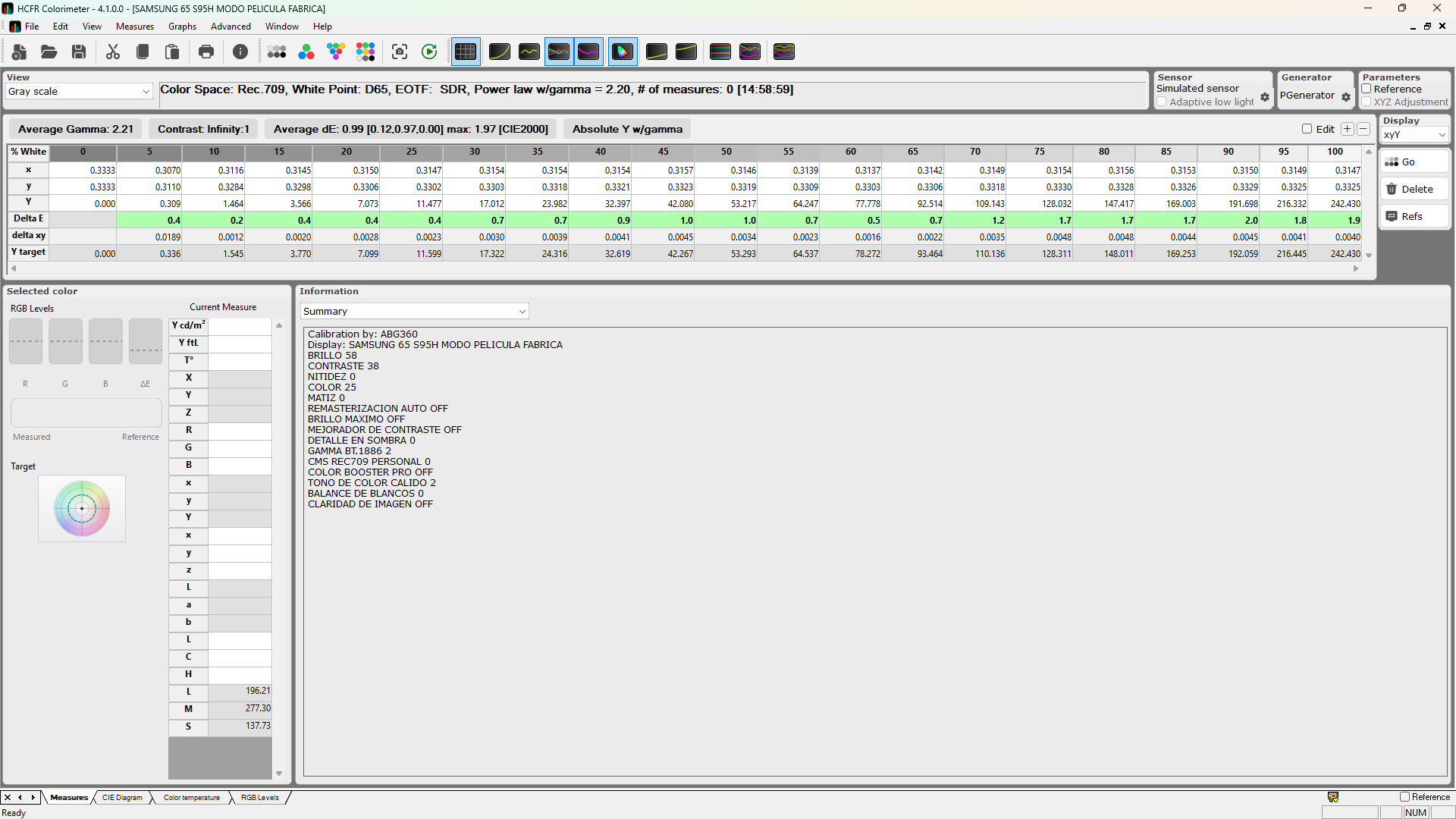Toggle the XYZ Adjustment checkbox
This screenshot has width=1456, height=819.
[1367, 102]
